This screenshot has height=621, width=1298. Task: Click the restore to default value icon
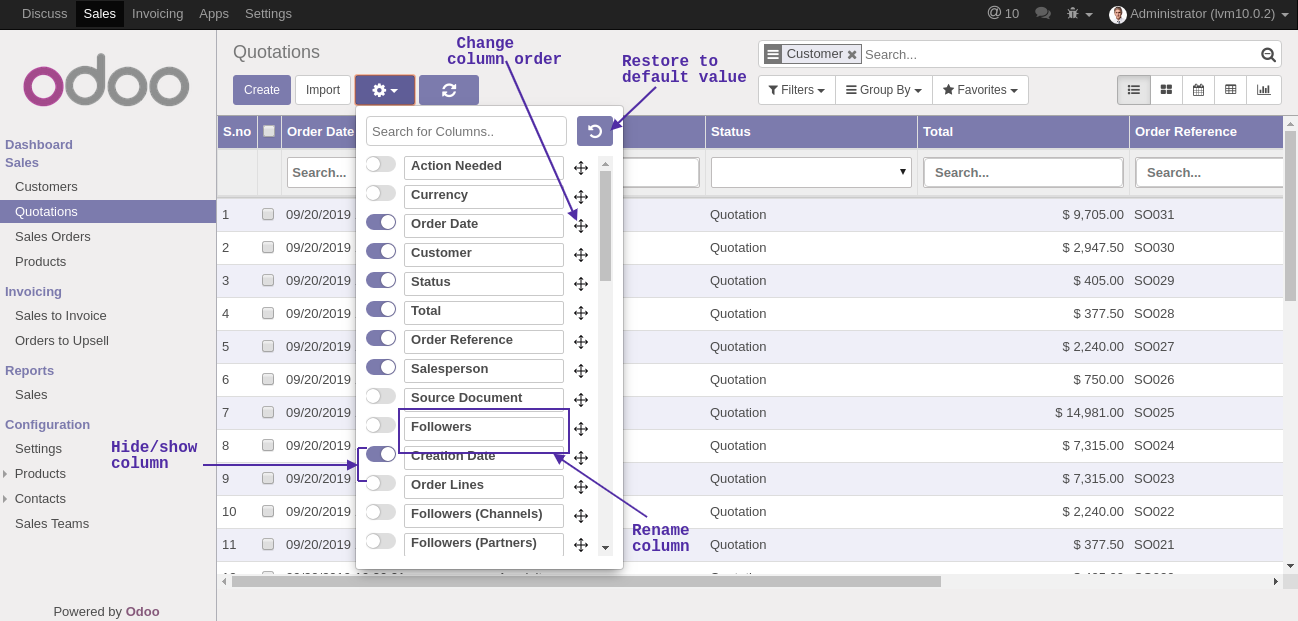point(595,130)
